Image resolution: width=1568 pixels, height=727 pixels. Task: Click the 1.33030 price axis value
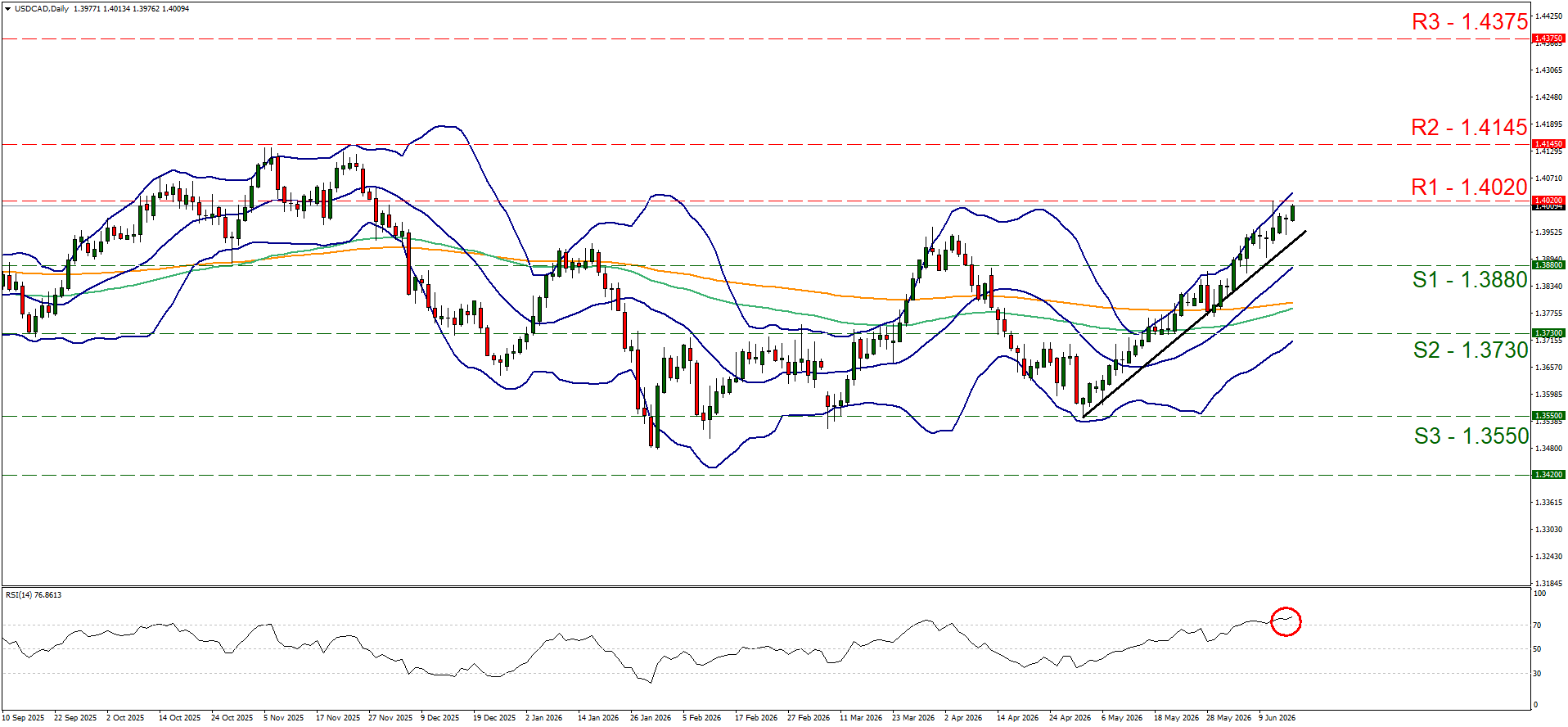pyautogui.click(x=1548, y=530)
